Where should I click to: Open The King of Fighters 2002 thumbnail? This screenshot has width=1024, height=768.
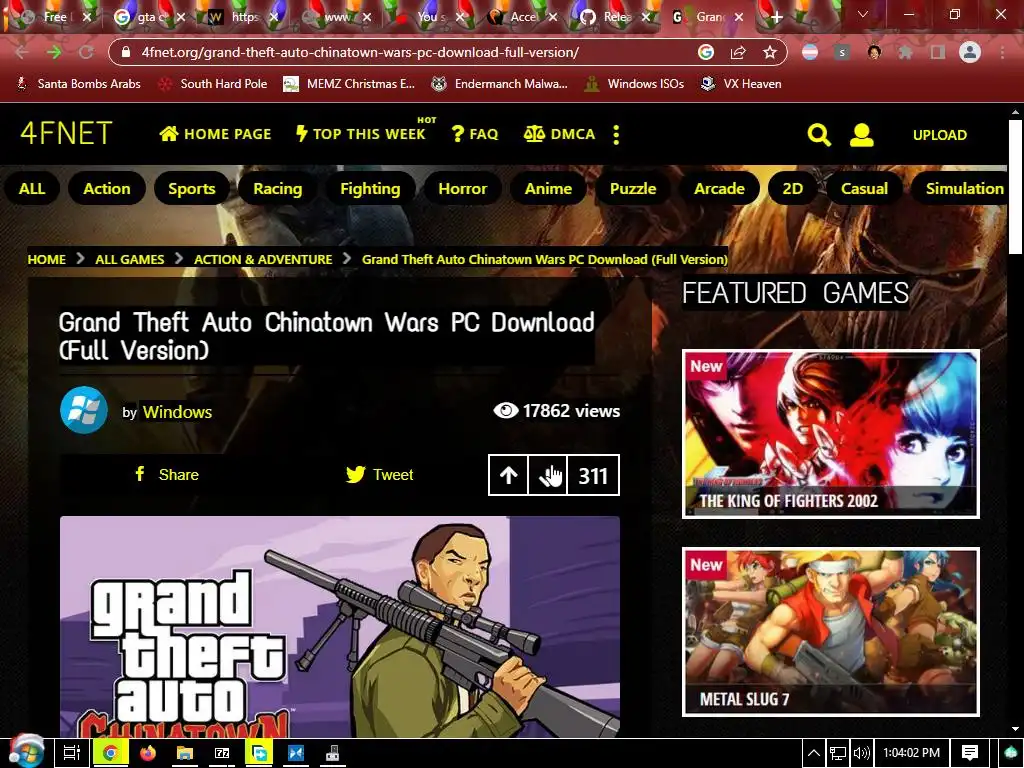(x=831, y=434)
